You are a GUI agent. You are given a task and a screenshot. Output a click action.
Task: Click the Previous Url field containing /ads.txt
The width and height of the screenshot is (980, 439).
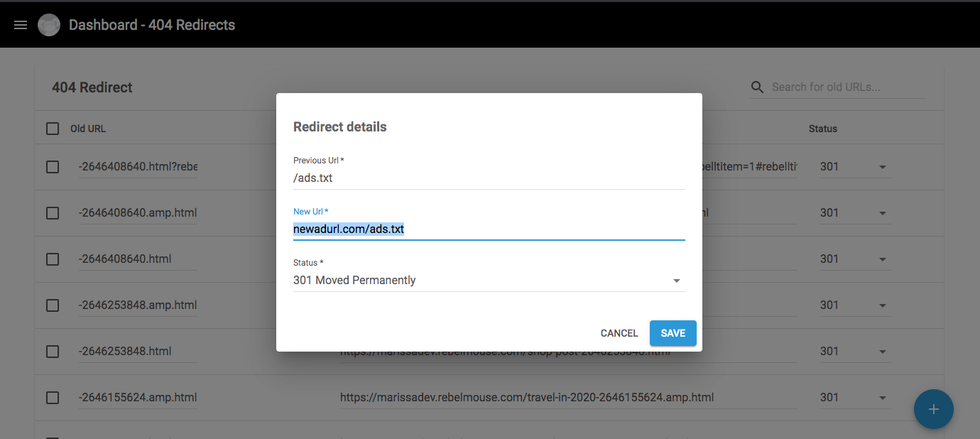(x=488, y=178)
